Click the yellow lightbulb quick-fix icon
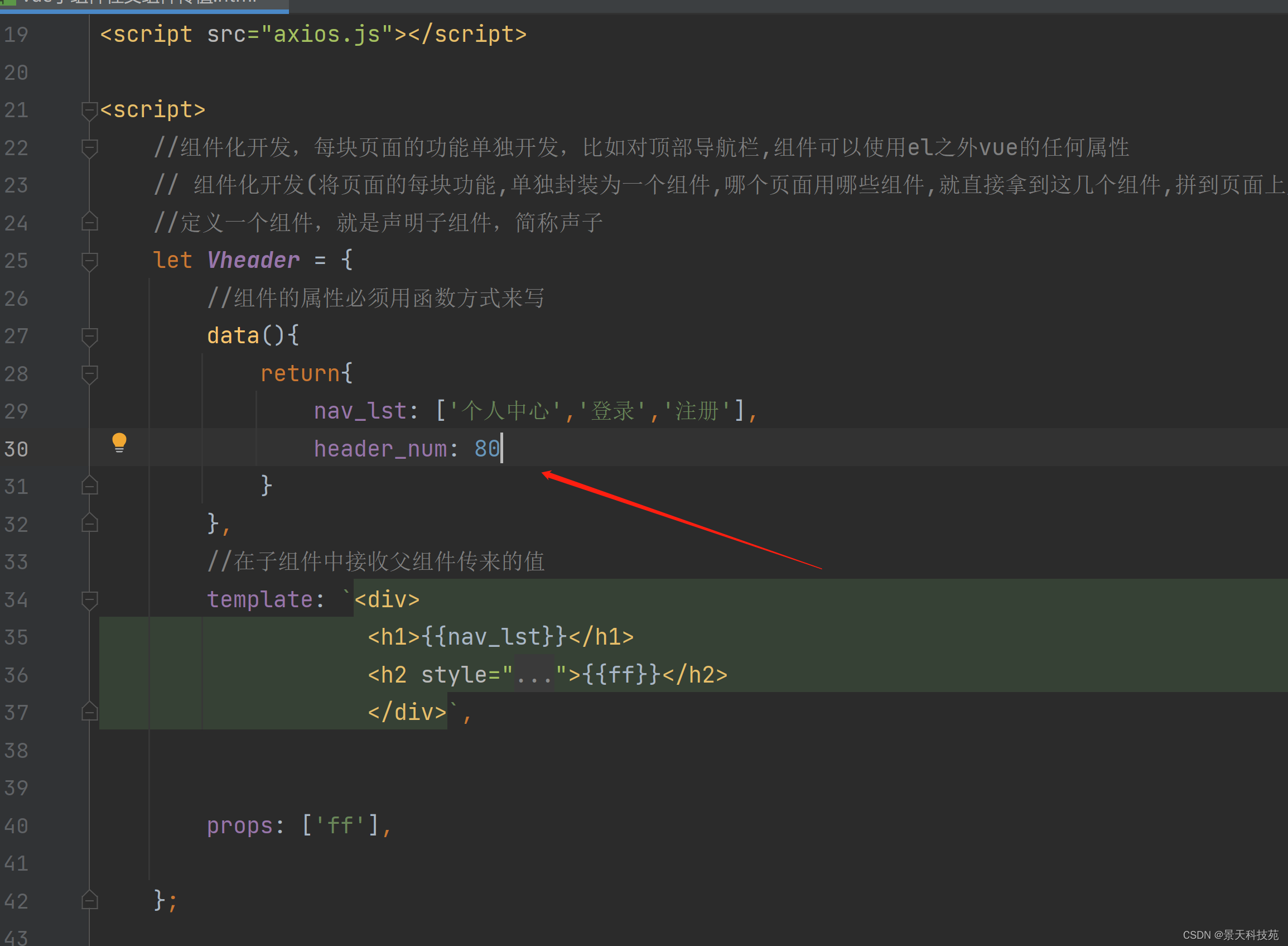Viewport: 1288px width, 946px height. (x=119, y=443)
